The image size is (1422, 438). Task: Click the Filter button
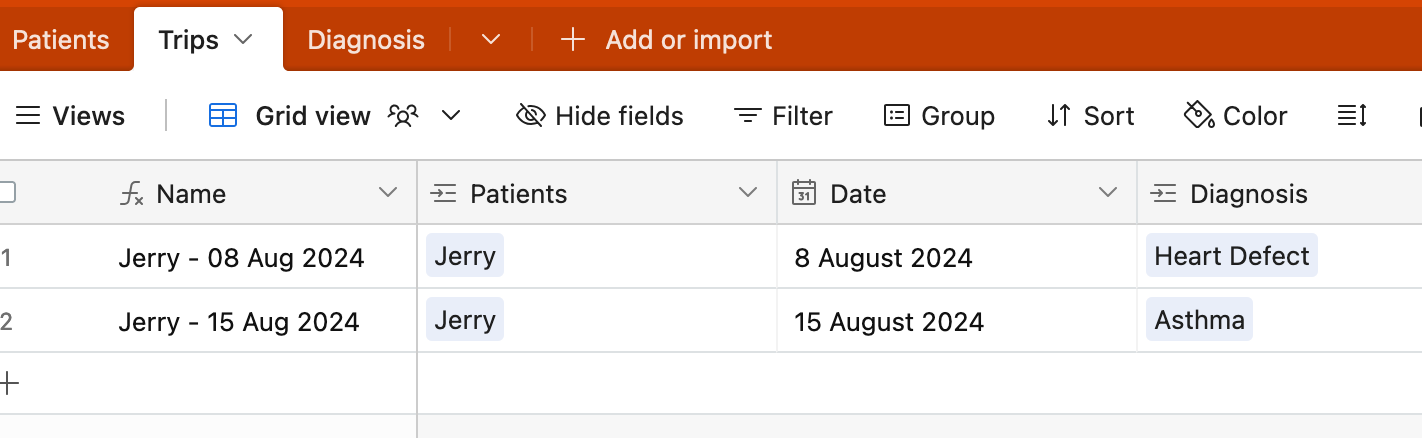click(783, 117)
